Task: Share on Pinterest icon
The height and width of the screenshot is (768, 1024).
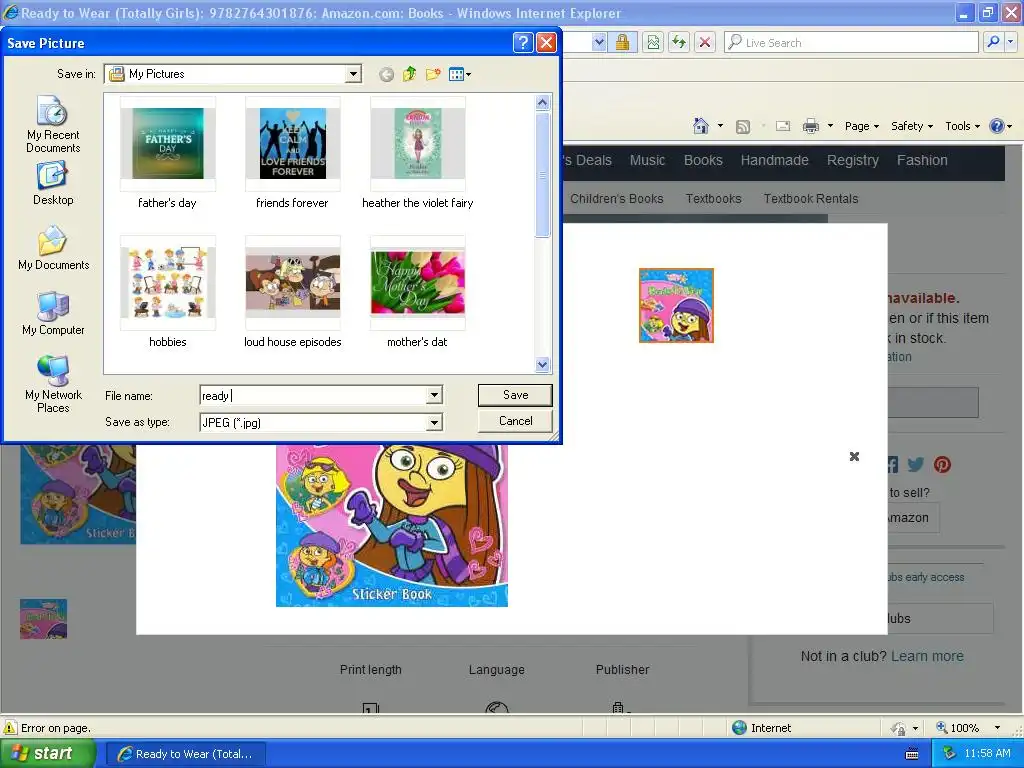Action: tap(942, 464)
